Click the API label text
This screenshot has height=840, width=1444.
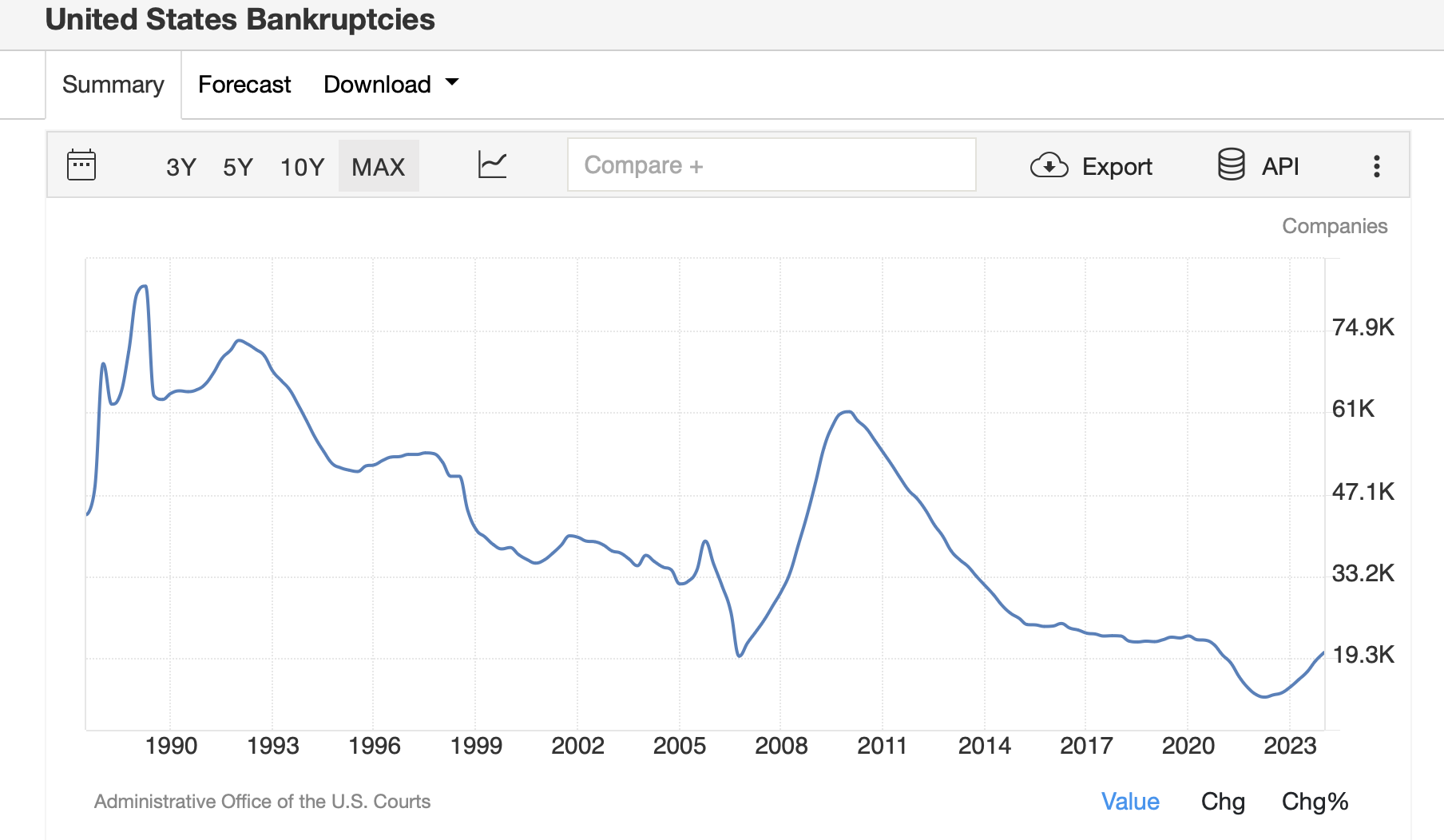pyautogui.click(x=1280, y=167)
